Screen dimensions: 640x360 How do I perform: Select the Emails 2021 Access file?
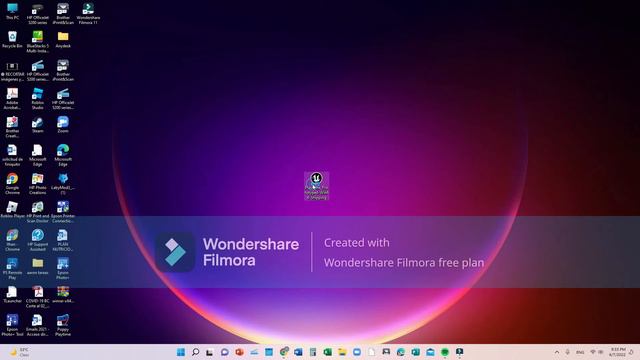[38, 325]
